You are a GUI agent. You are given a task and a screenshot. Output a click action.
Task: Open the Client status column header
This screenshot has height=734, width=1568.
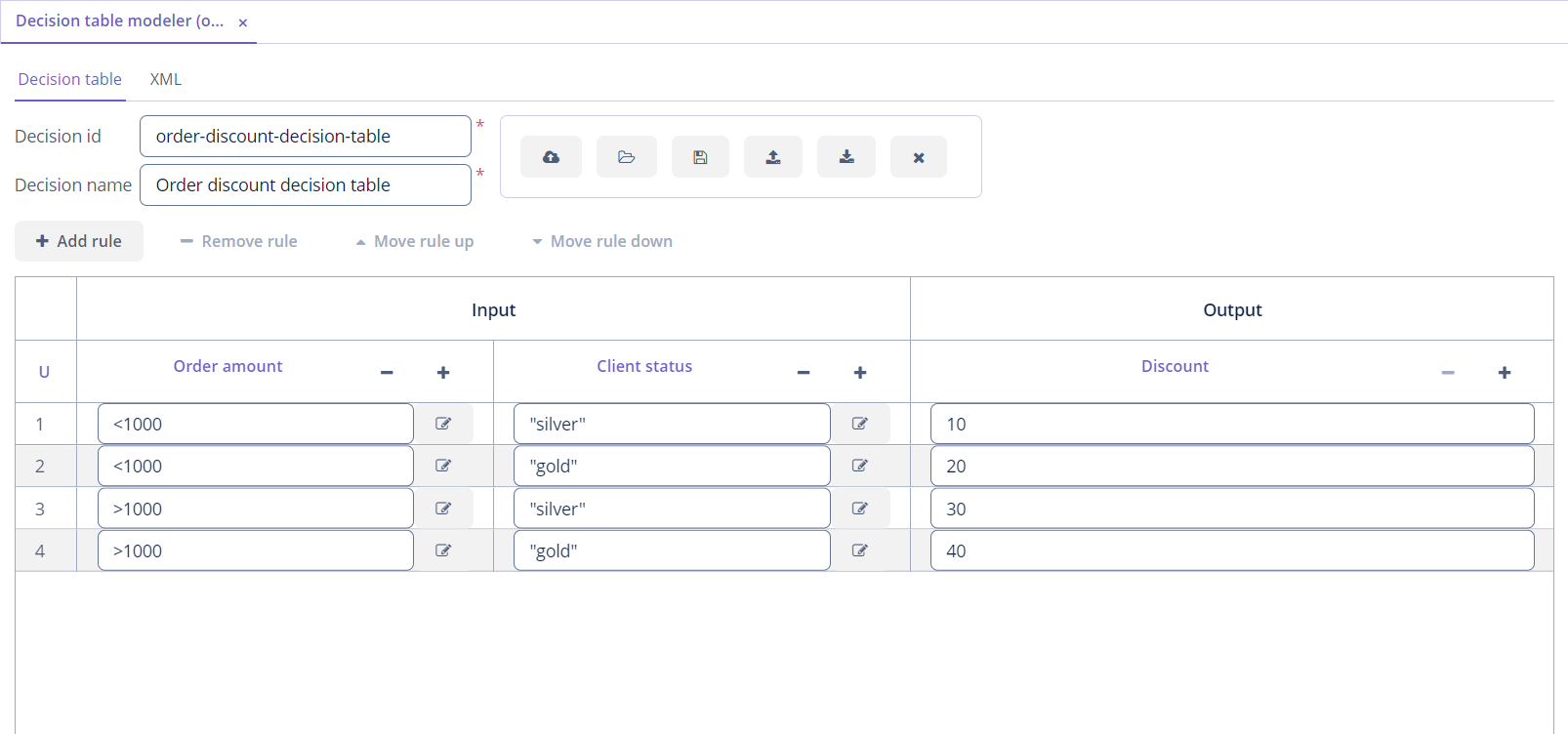coord(644,366)
